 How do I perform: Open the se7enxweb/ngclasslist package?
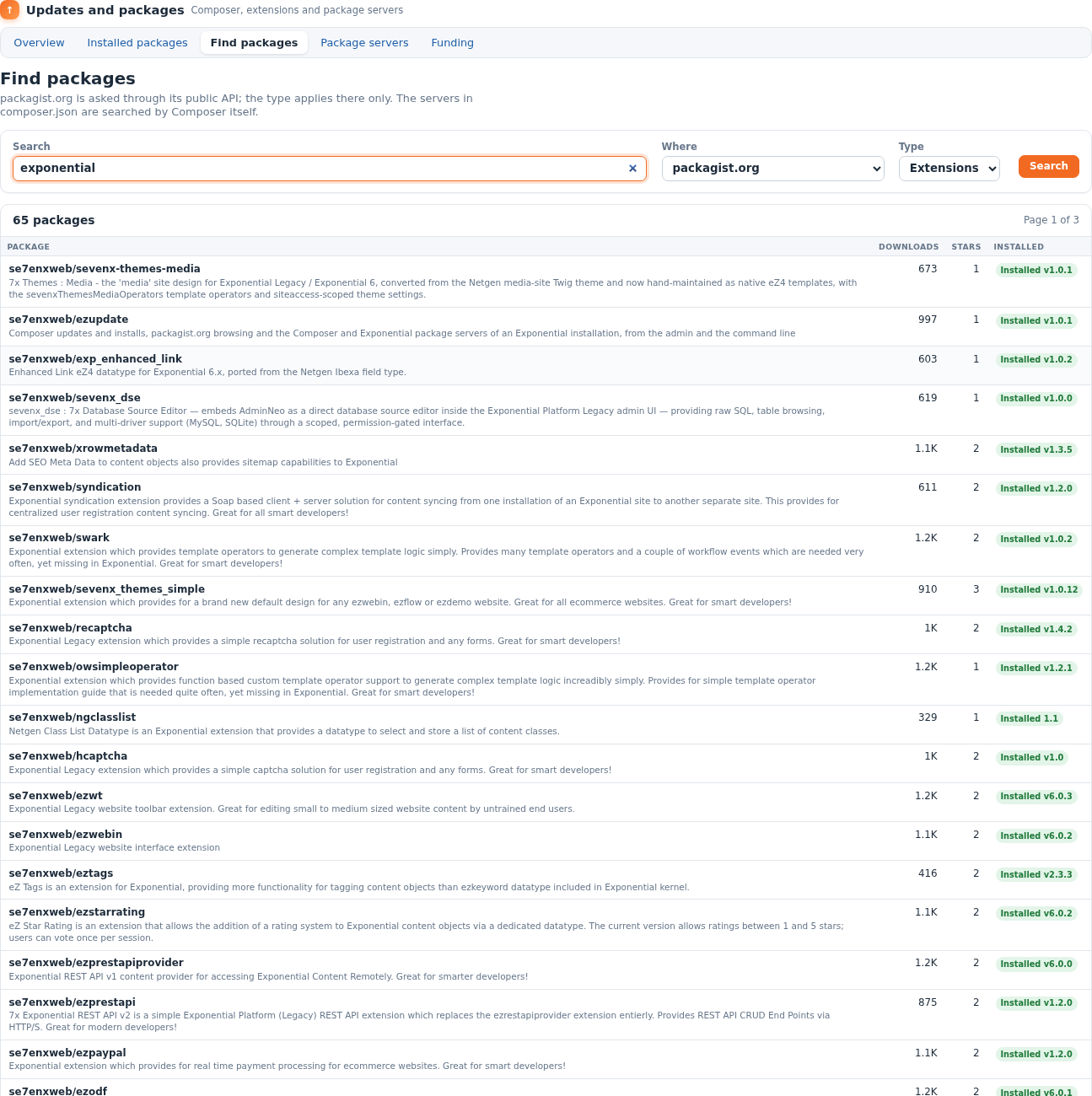coord(72,717)
